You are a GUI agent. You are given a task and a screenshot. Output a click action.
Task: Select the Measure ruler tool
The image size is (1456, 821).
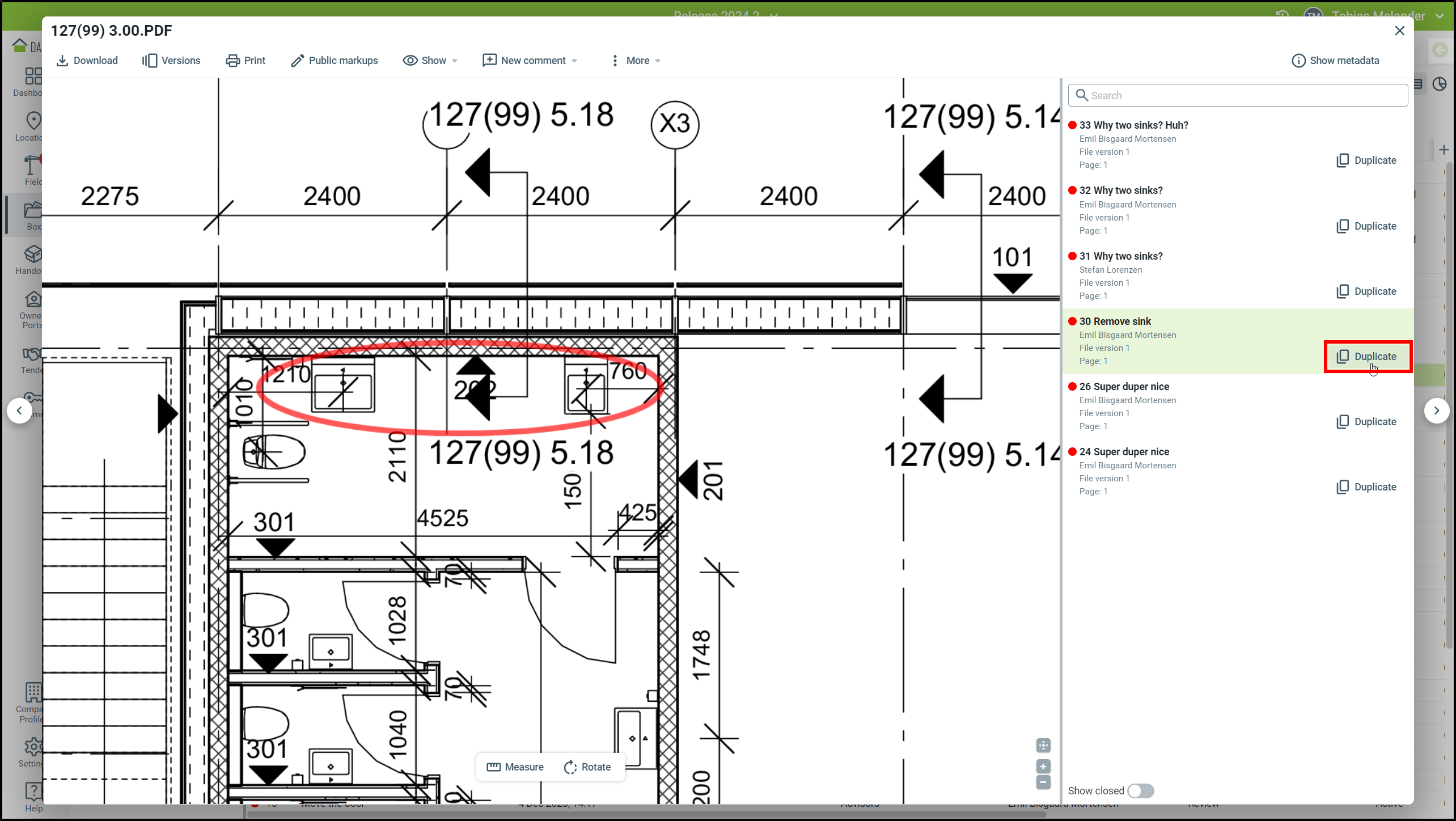tap(515, 767)
